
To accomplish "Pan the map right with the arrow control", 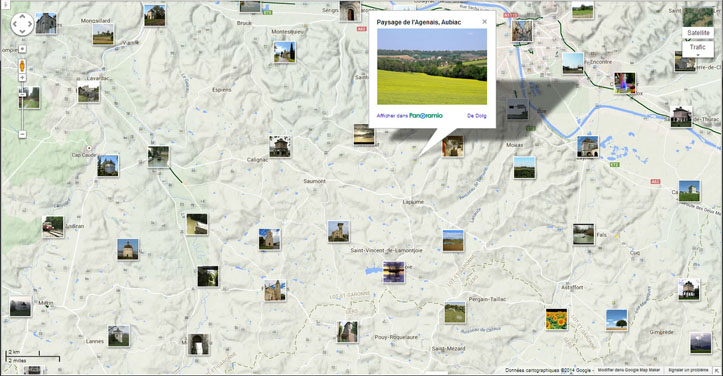I will click(29, 24).
